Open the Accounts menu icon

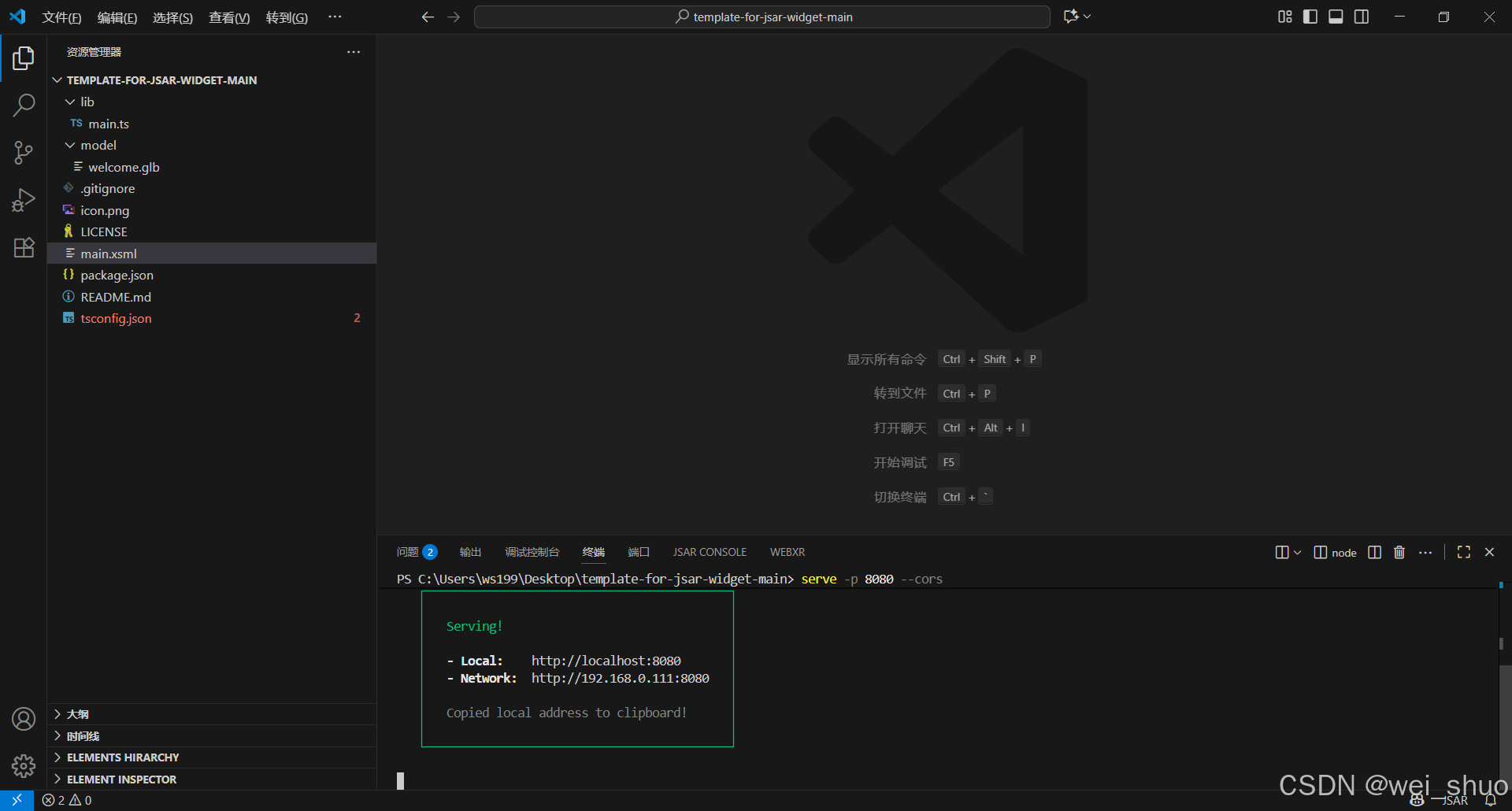[x=24, y=719]
